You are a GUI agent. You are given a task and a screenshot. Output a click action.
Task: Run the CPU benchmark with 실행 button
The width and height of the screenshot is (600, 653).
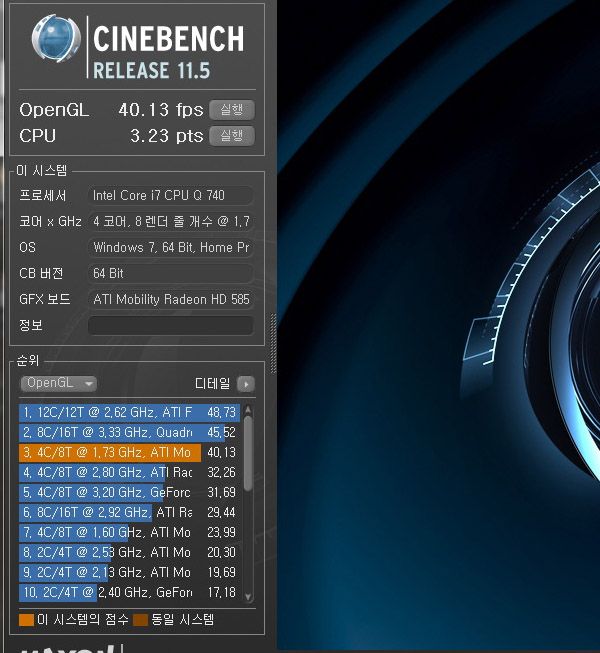(x=232, y=136)
